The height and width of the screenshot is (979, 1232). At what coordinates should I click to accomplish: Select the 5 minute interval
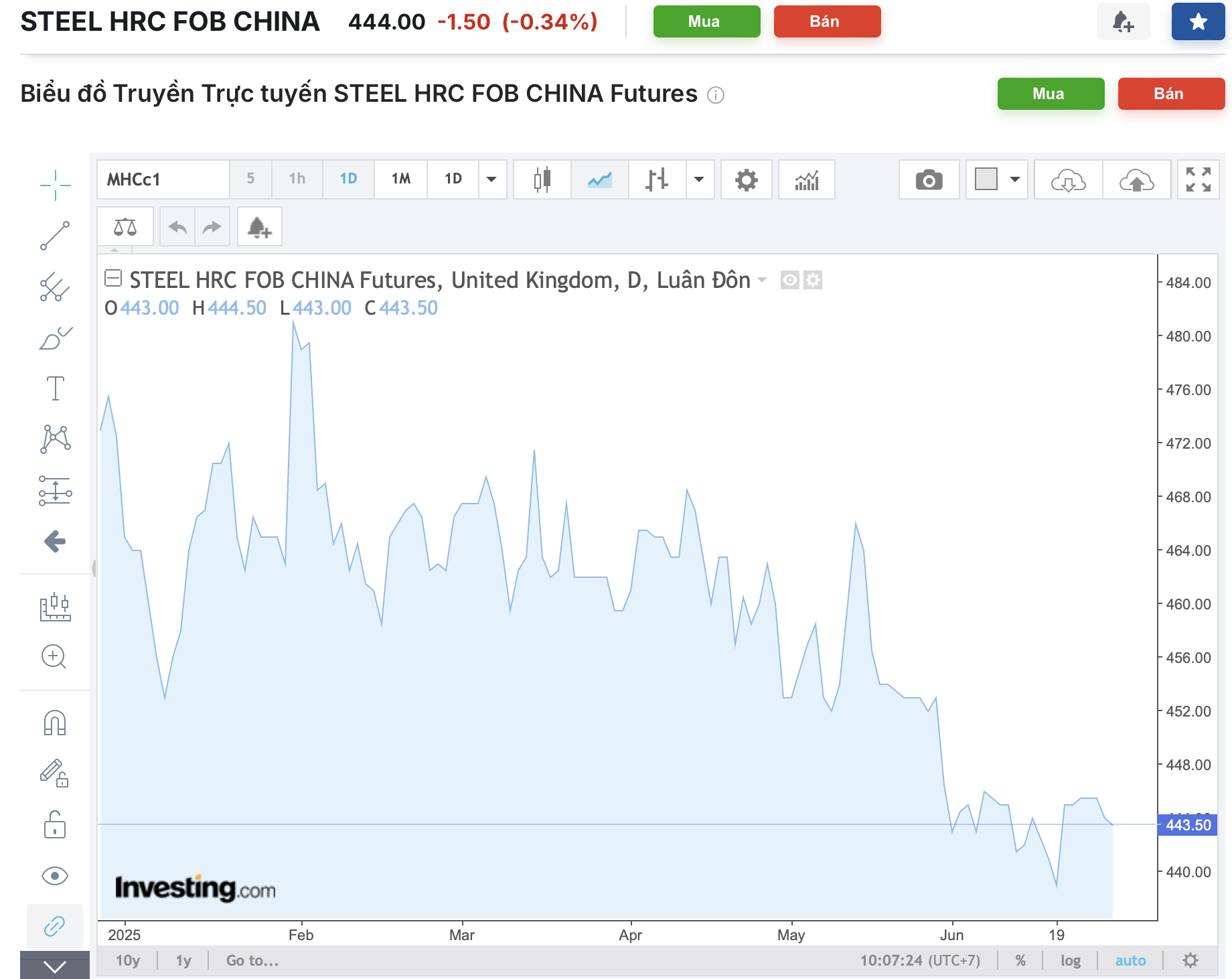[250, 179]
